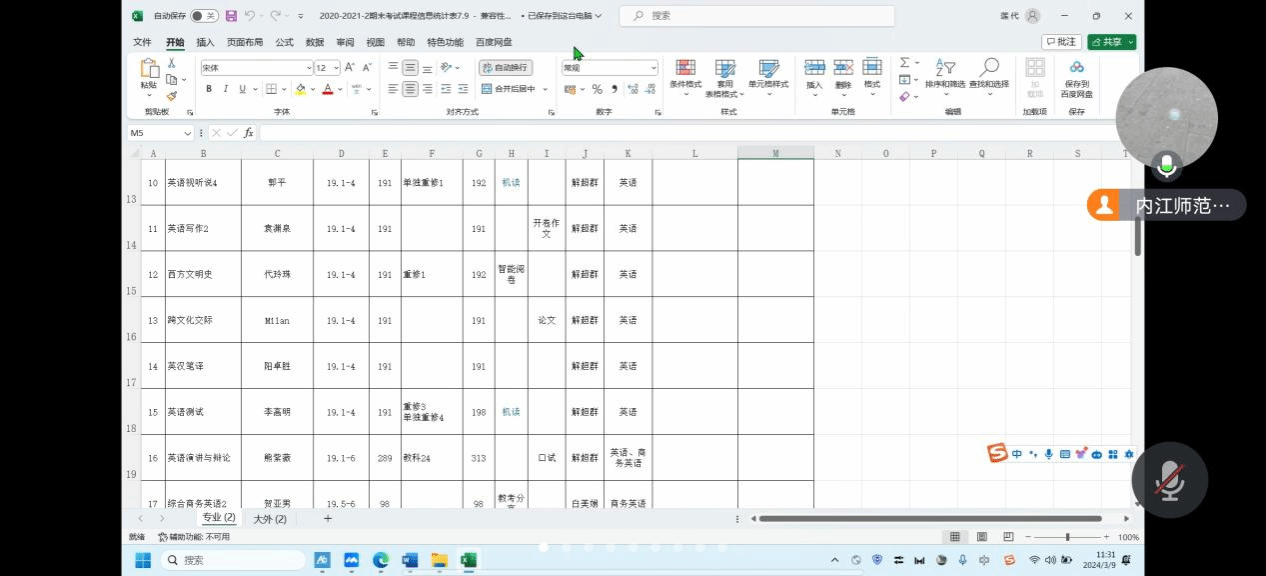Expand the font name dropdown (宋体)
Screen dimensions: 1266x576
(x=309, y=68)
